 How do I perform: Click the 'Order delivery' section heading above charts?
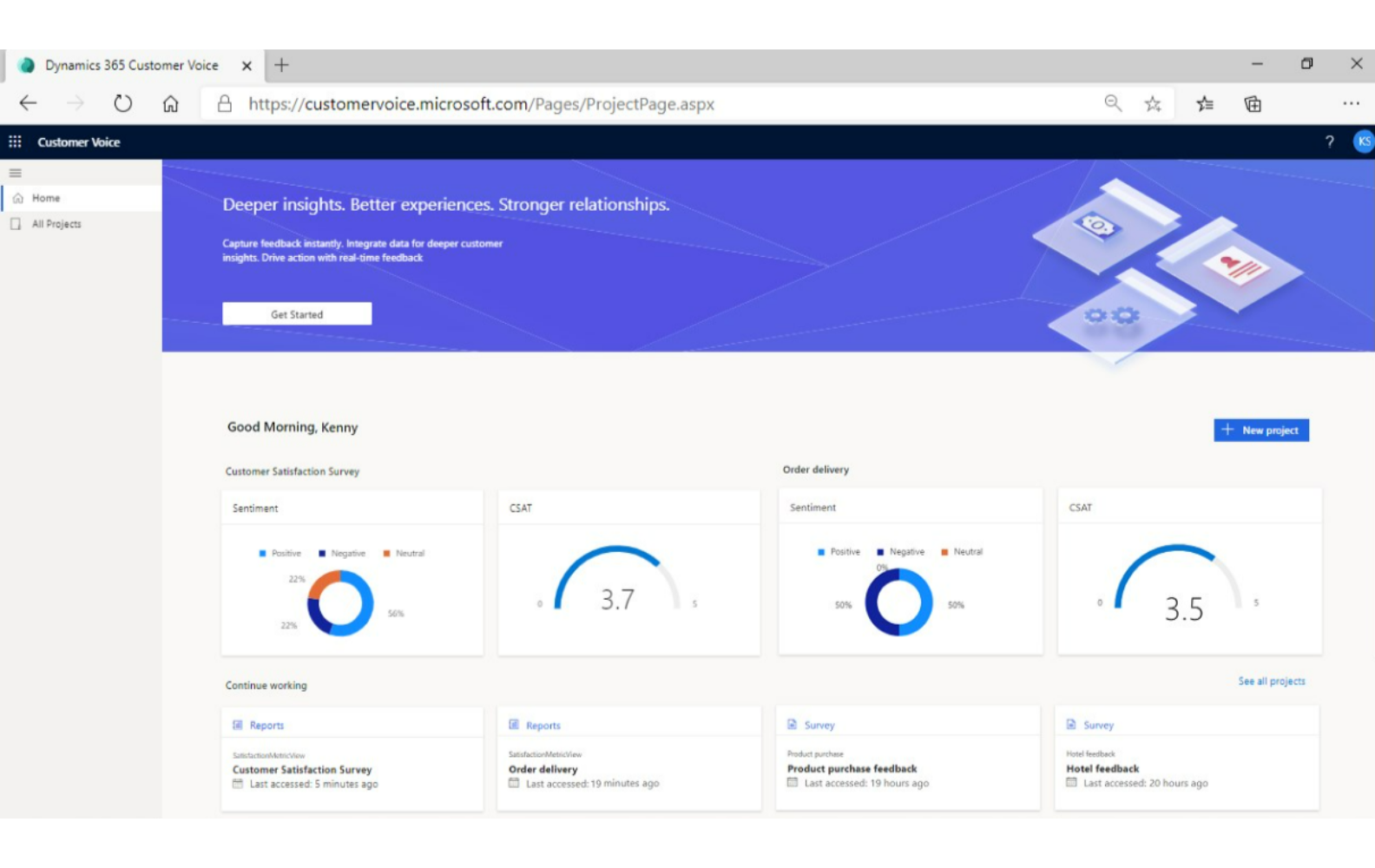tap(816, 470)
